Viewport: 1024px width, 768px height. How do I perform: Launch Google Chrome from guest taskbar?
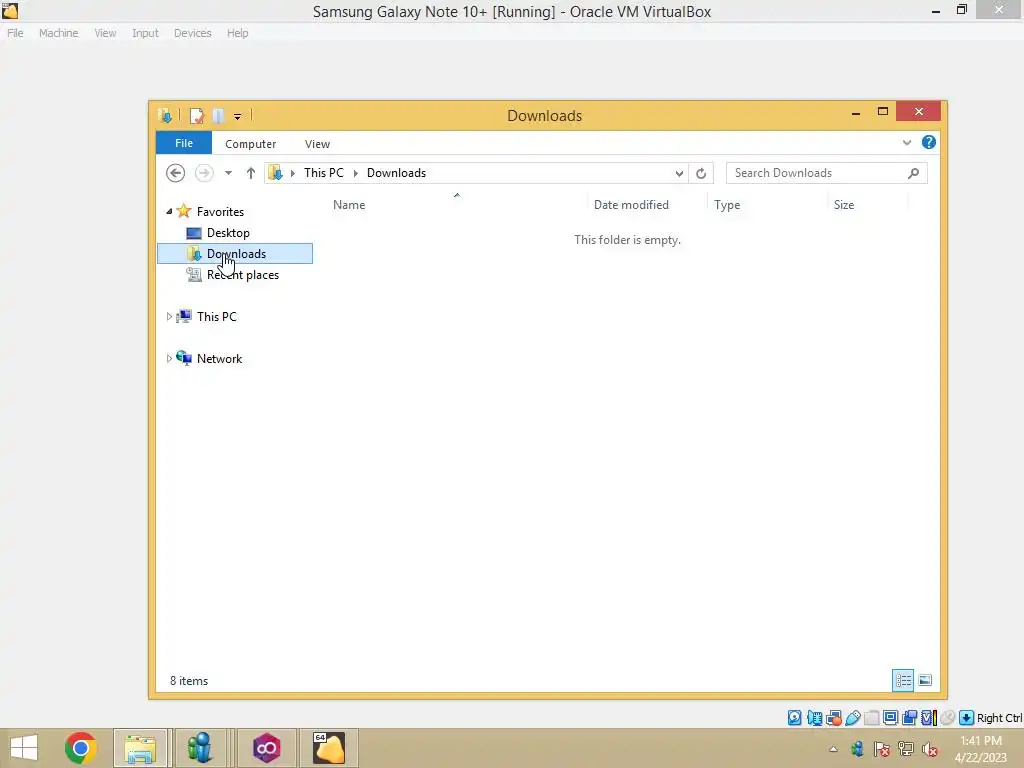[81, 748]
